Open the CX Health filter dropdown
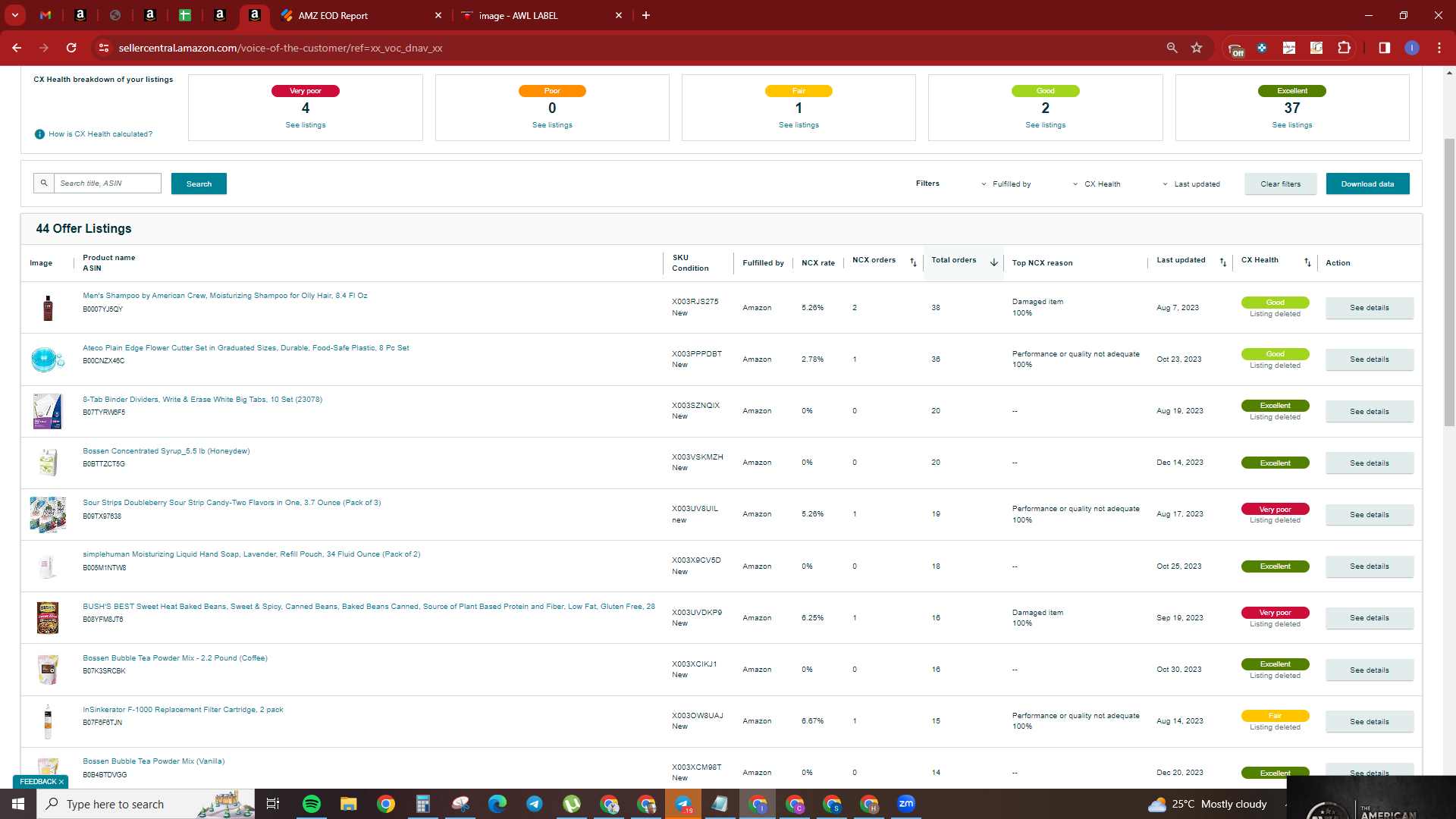Viewport: 1456px width, 819px height. click(1097, 184)
